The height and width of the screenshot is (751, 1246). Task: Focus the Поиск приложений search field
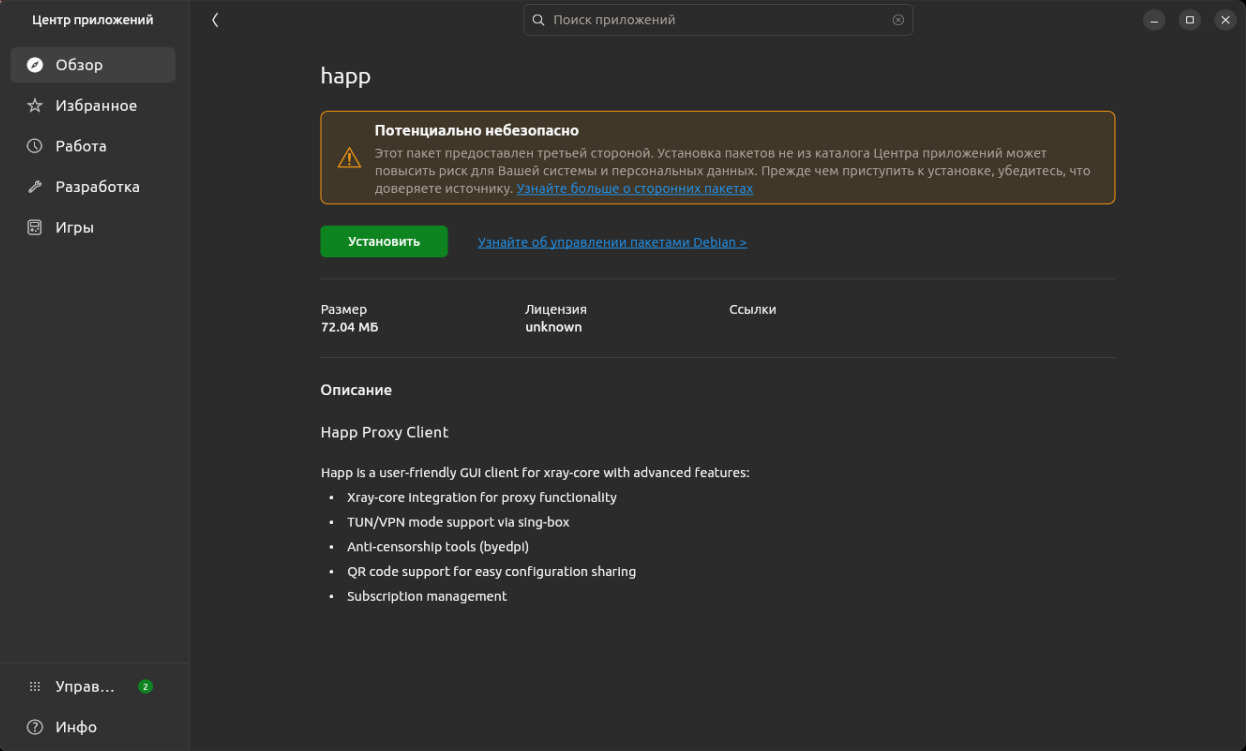pos(718,20)
